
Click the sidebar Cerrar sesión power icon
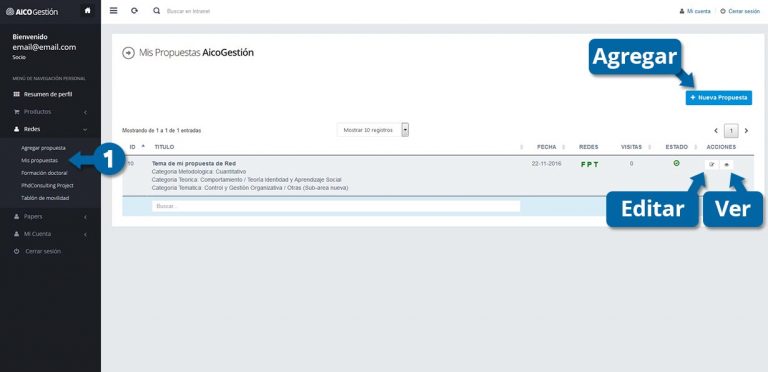click(x=16, y=251)
